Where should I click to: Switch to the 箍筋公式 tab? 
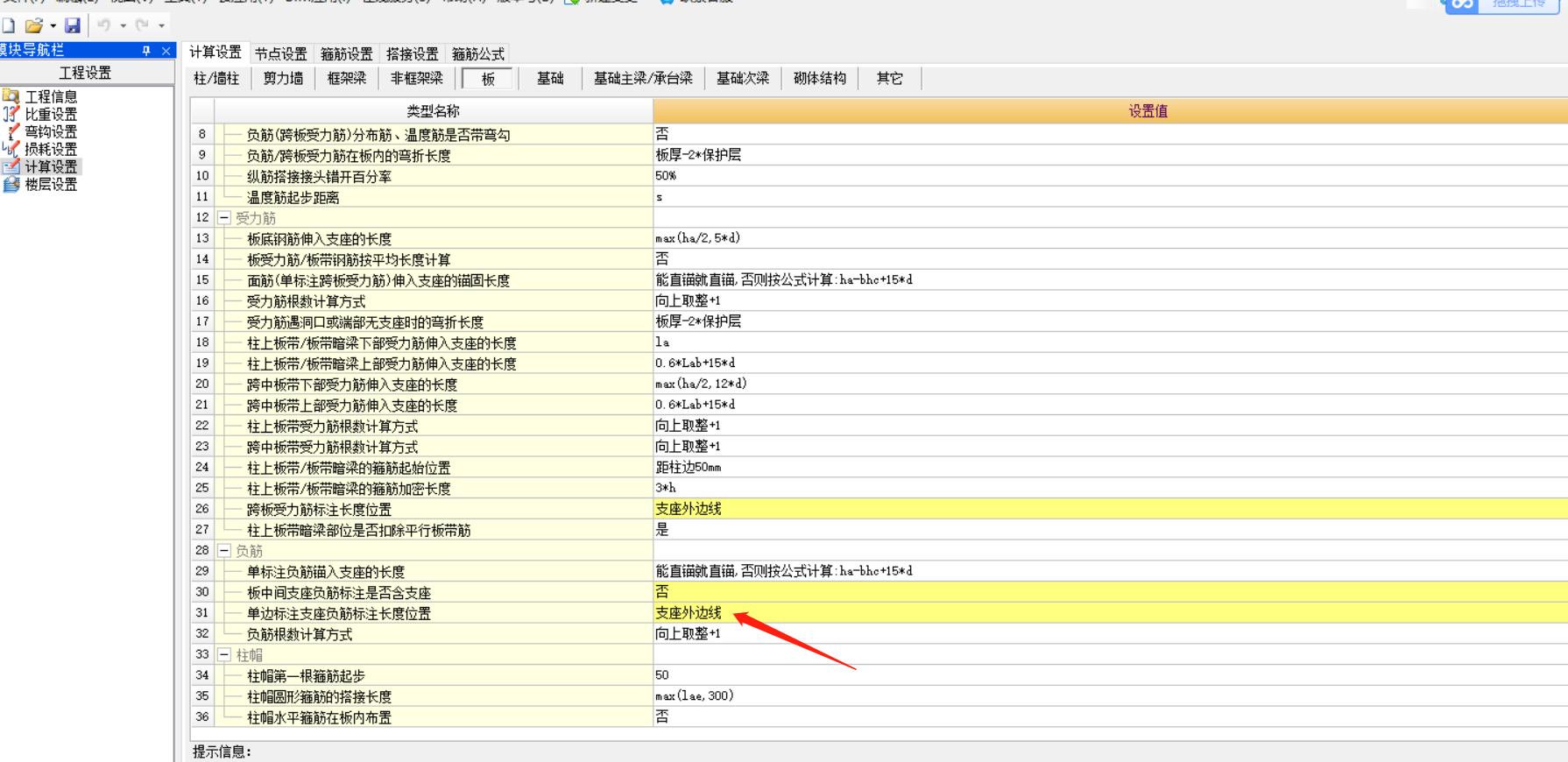pos(477,54)
